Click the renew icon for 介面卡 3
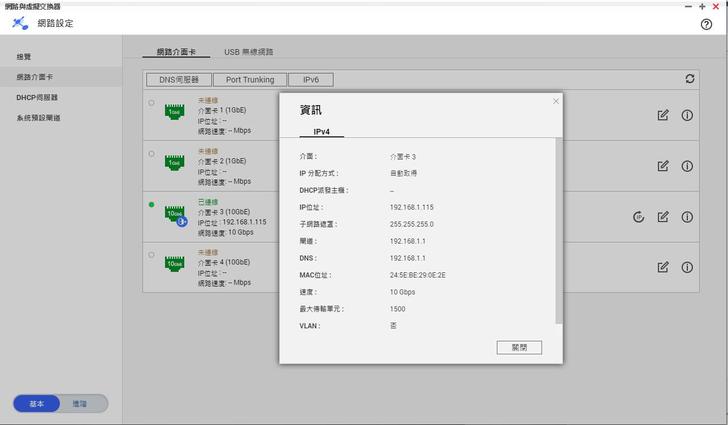Viewport: 728px width, 425px height. point(638,217)
